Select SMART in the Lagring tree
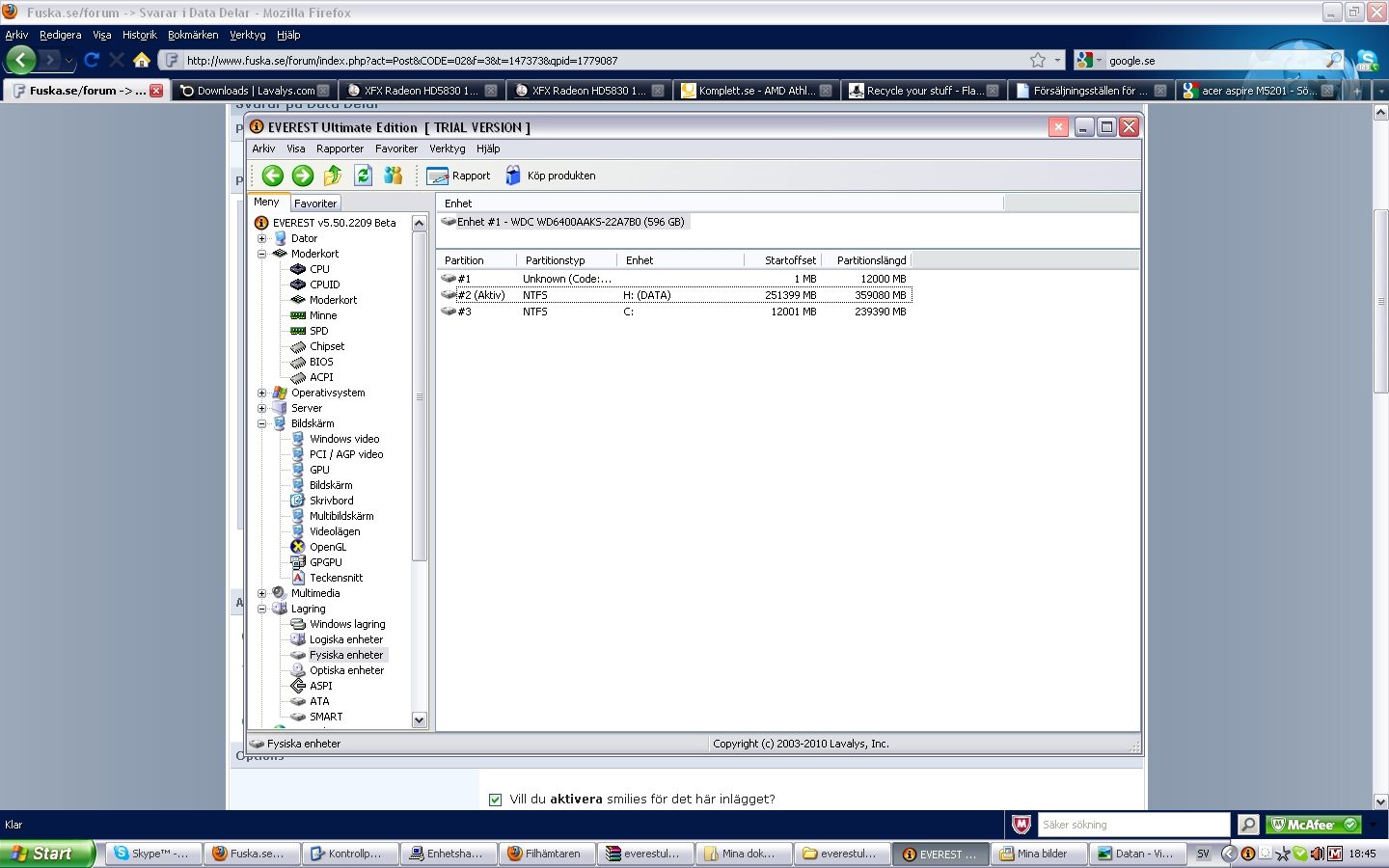This screenshot has height=868, width=1389. click(326, 717)
